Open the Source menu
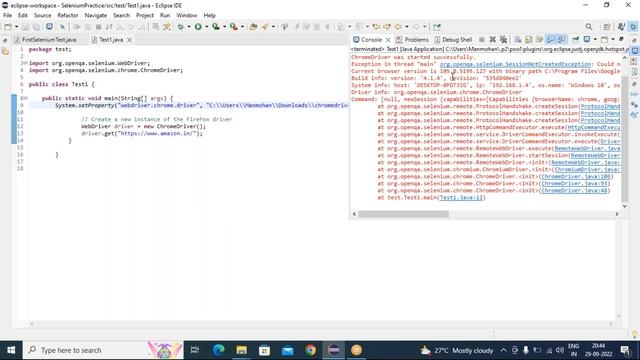The width and height of the screenshot is (640, 360). click(x=42, y=15)
